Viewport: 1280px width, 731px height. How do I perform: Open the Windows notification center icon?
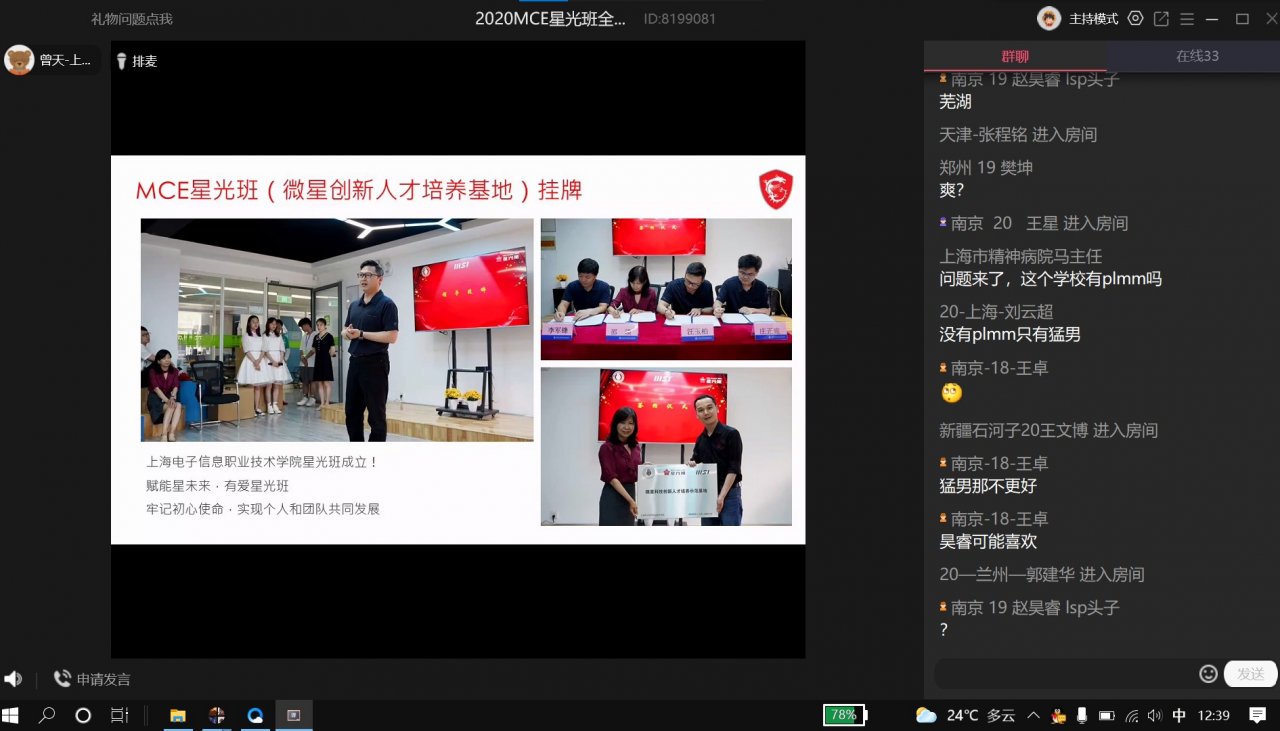tap(1258, 715)
